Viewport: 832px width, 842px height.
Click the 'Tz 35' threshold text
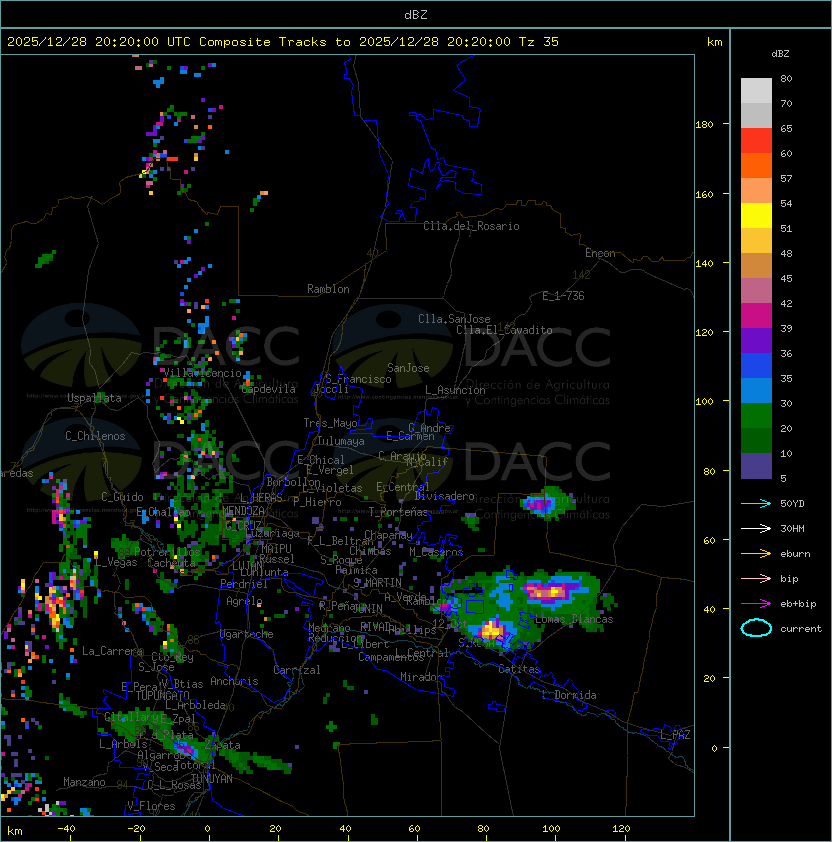(x=539, y=42)
